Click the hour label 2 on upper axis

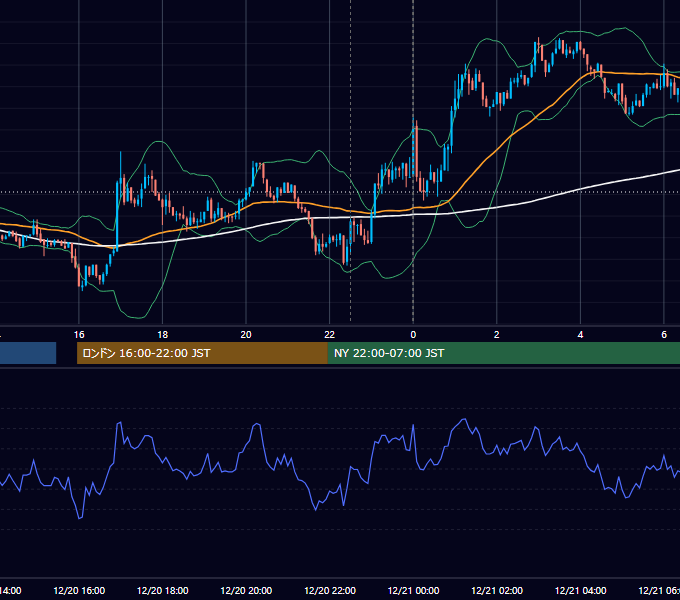point(497,335)
